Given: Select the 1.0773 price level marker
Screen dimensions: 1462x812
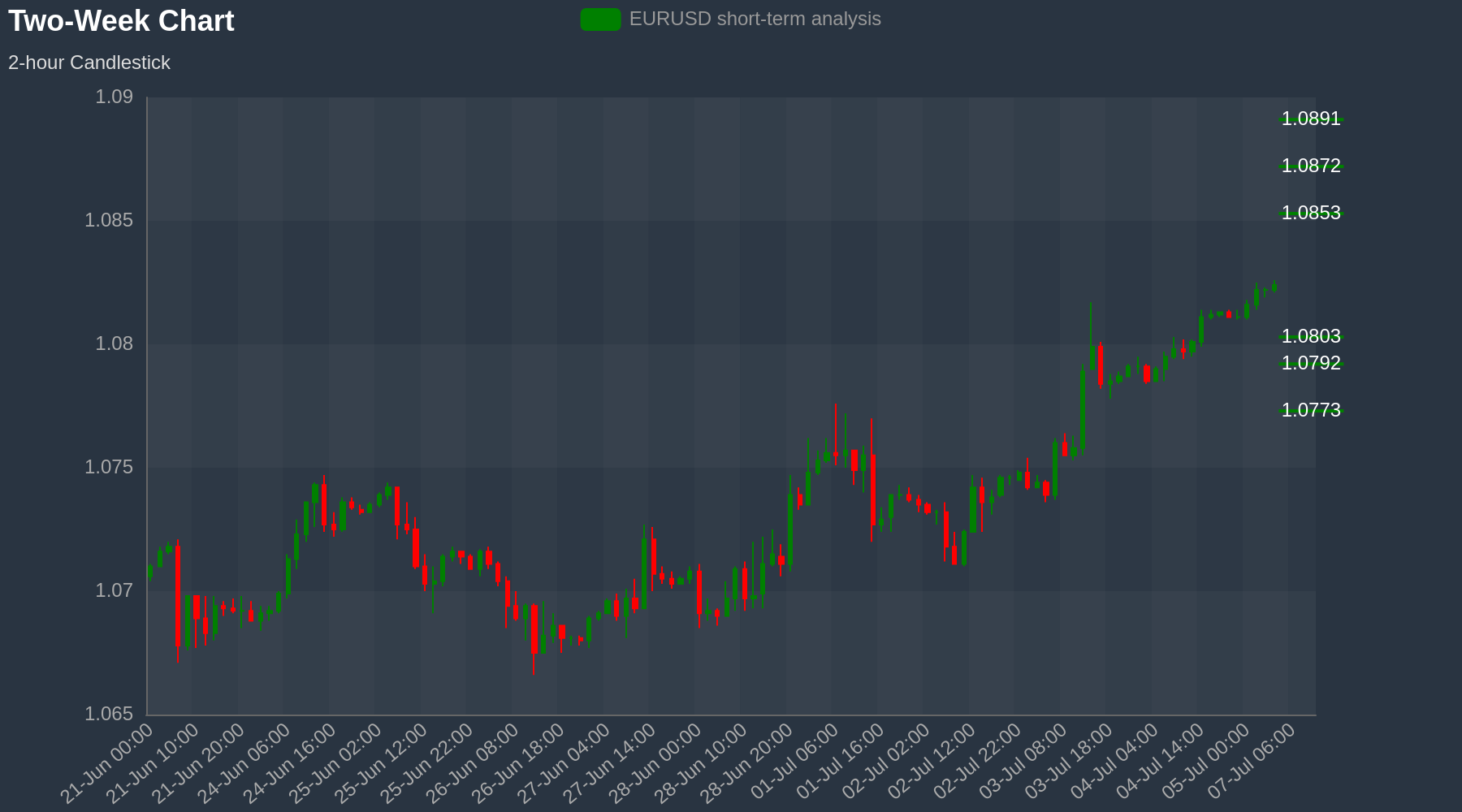Looking at the screenshot, I should [1311, 410].
